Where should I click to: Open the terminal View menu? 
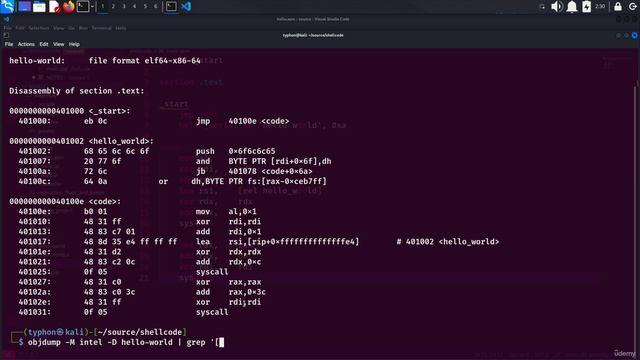(x=58, y=44)
